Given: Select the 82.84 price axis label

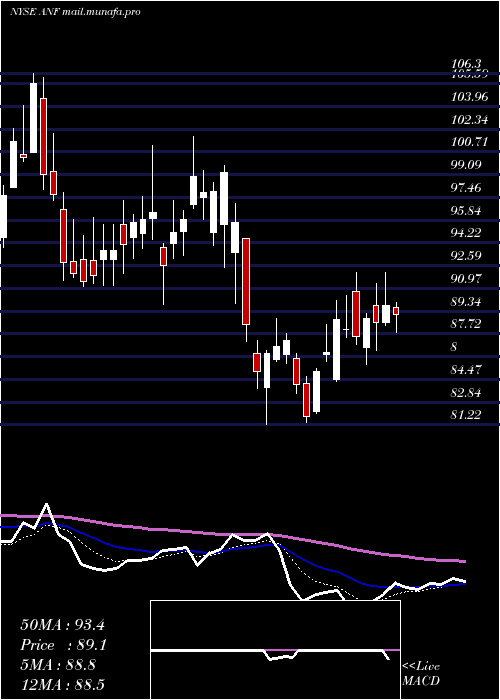Looking at the screenshot, I should 466,392.
